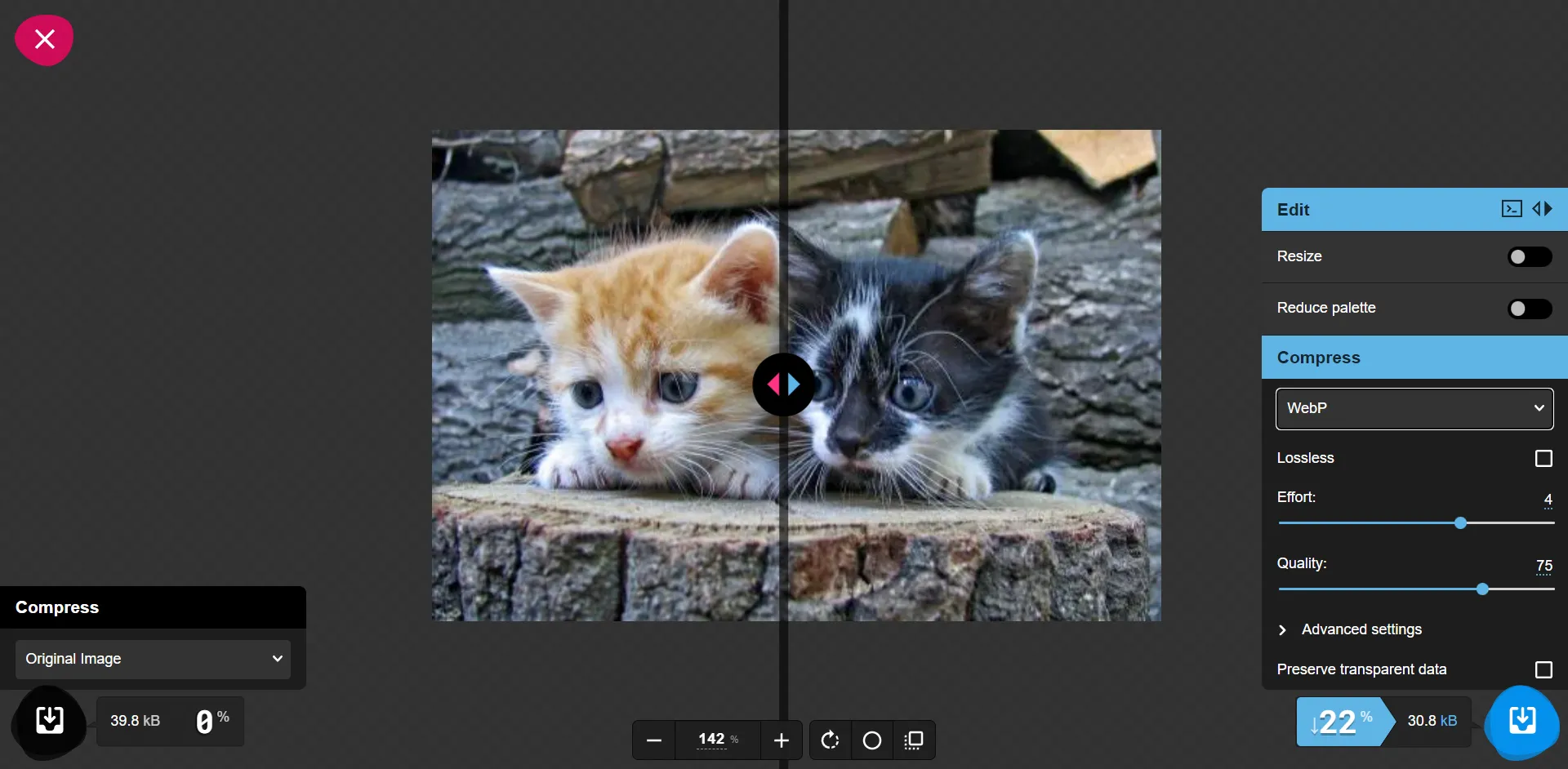Image resolution: width=1568 pixels, height=769 pixels.
Task: Close the image editor with pink X
Action: (44, 39)
